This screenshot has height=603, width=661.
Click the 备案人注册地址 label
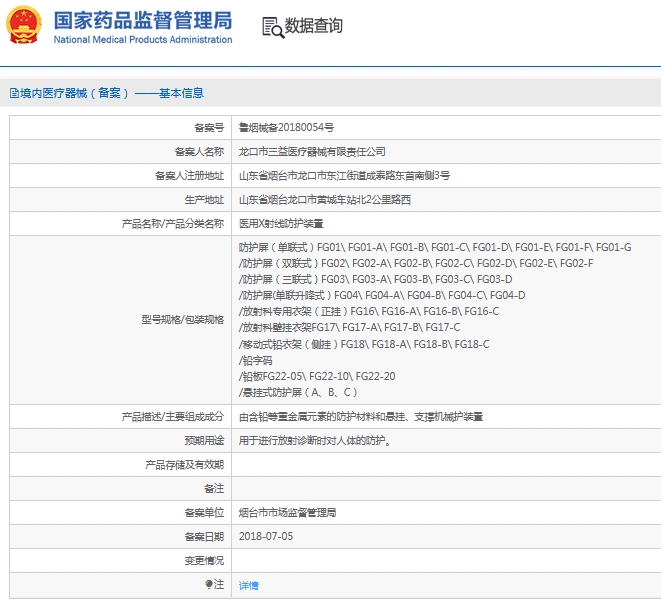(190, 175)
